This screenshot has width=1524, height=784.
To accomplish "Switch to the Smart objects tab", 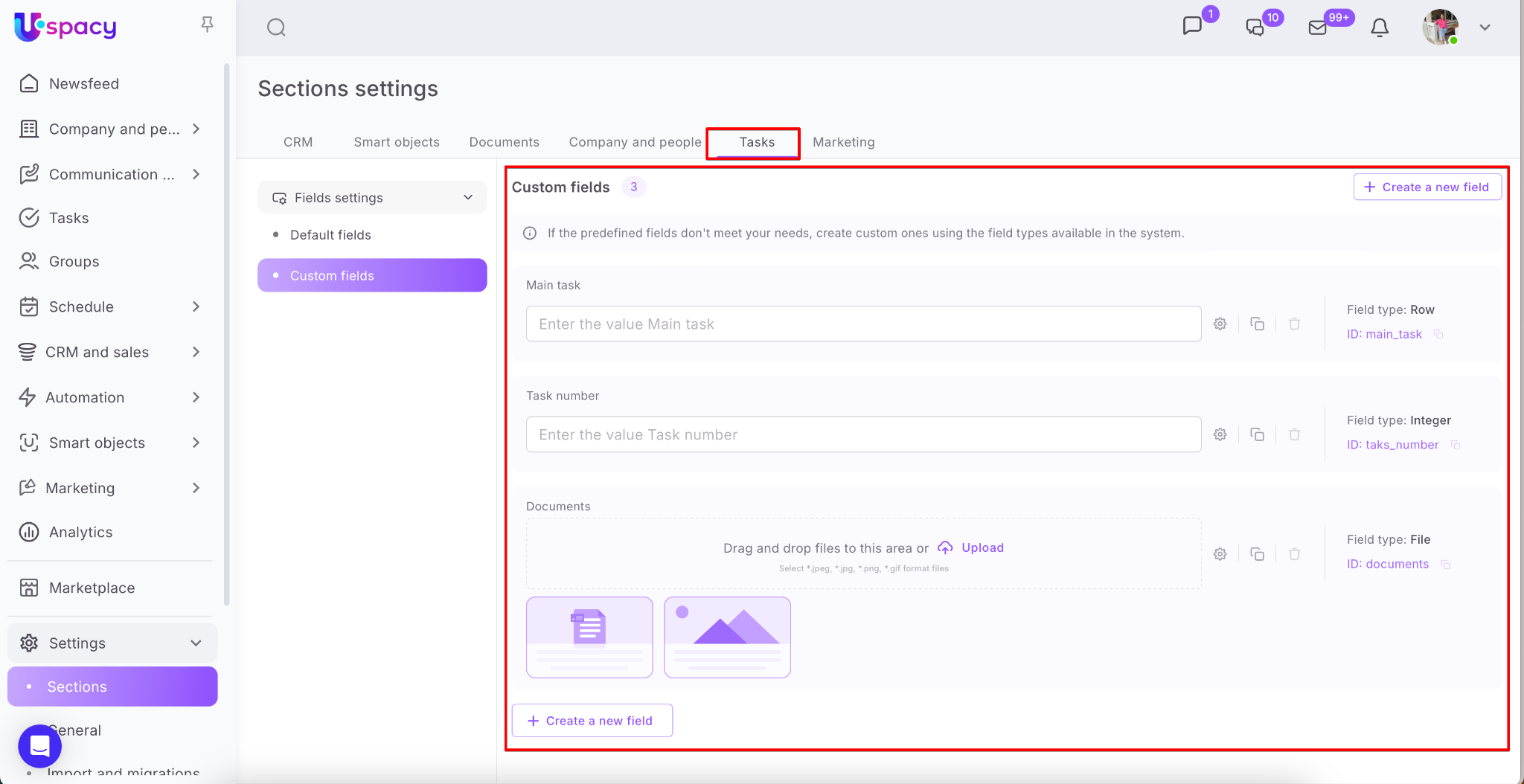I will click(x=396, y=142).
